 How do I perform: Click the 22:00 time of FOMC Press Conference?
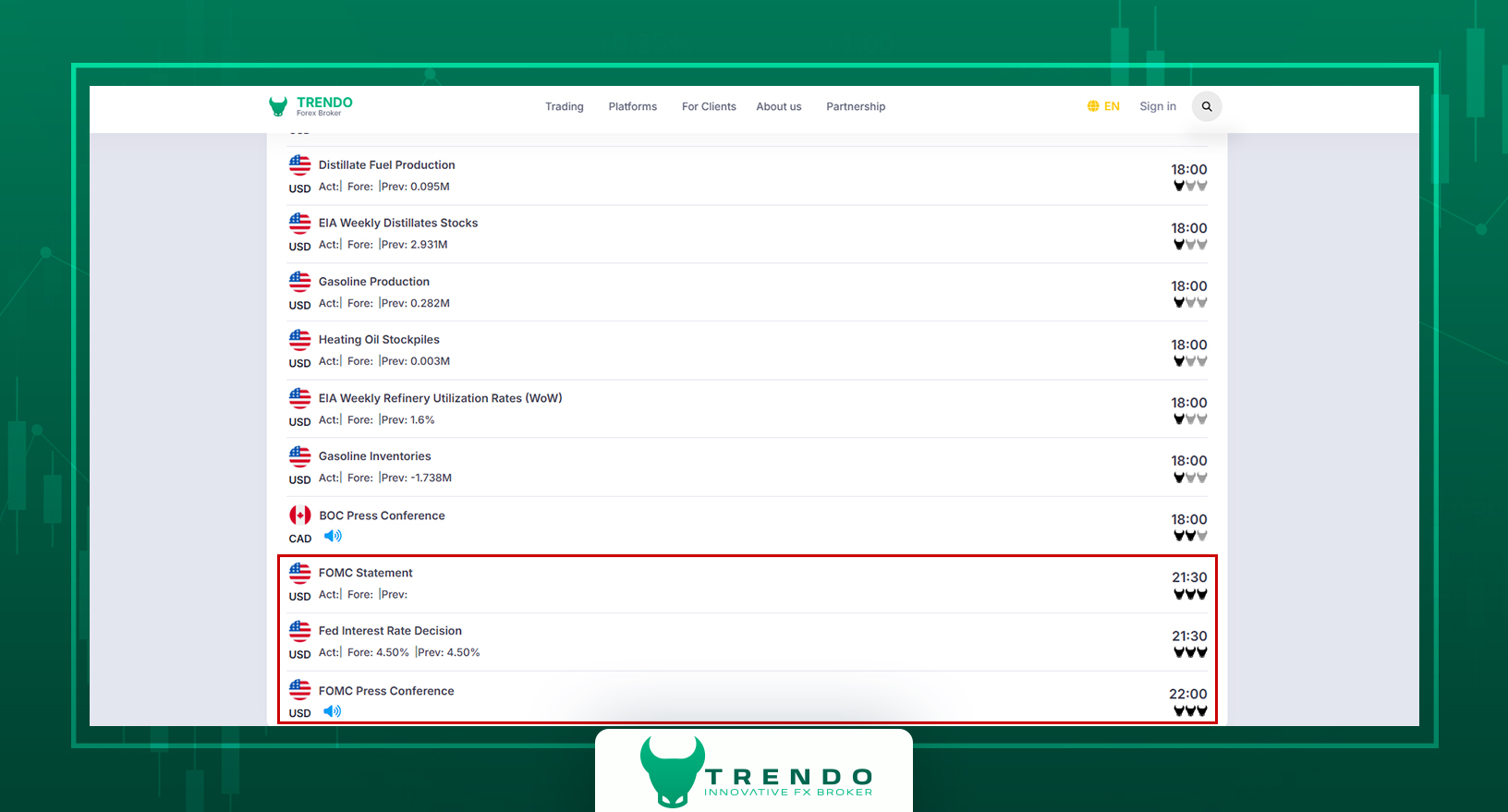point(1188,694)
